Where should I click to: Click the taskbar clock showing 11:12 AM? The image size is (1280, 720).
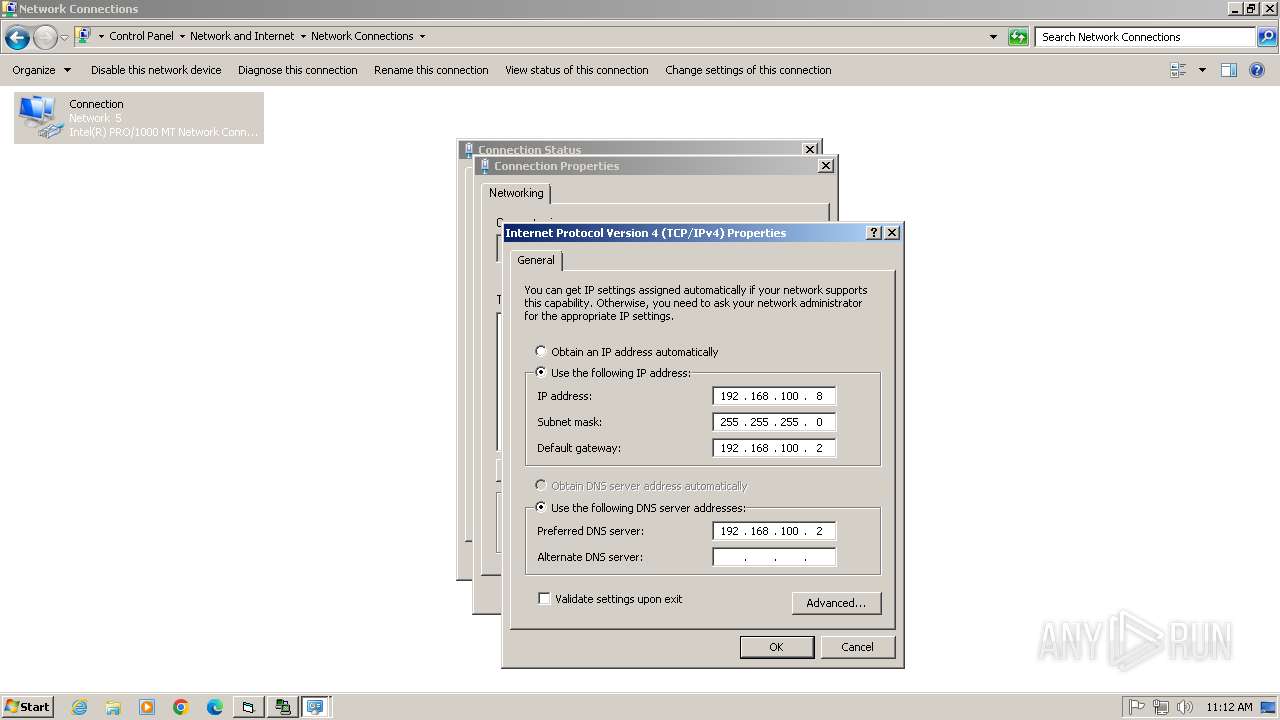[1229, 707]
